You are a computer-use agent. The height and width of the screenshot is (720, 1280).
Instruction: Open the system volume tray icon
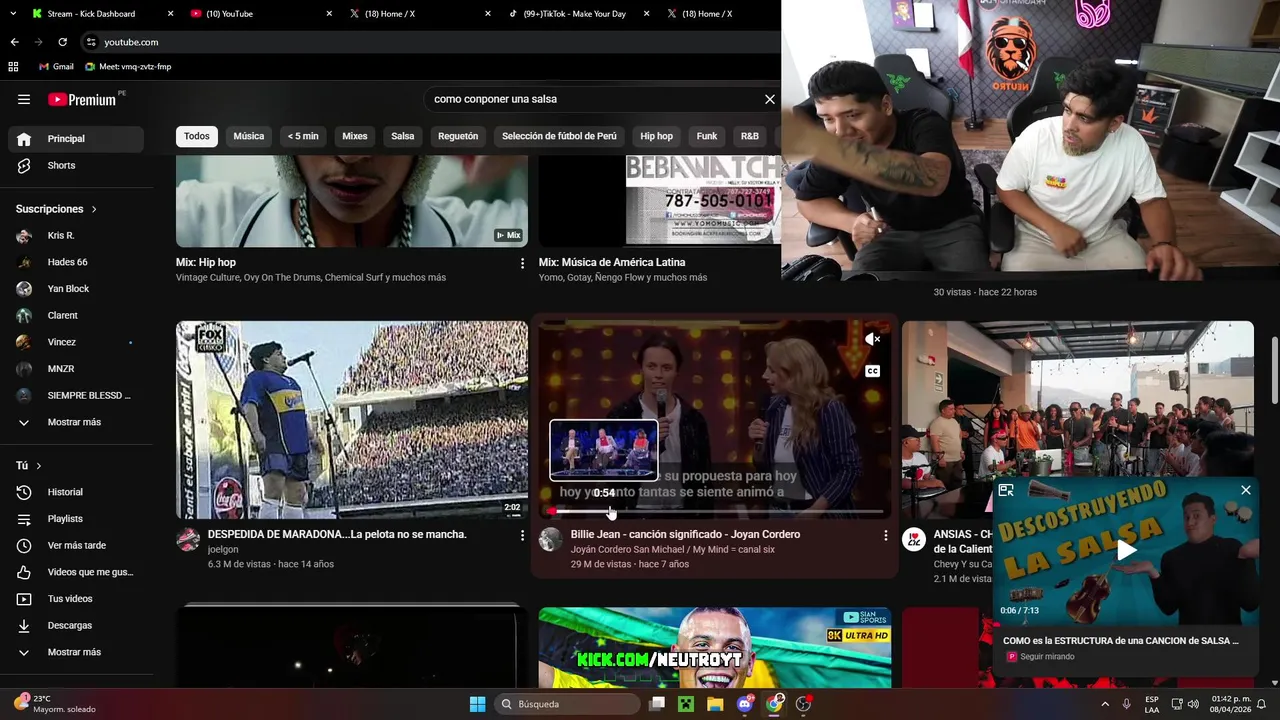tap(1193, 704)
